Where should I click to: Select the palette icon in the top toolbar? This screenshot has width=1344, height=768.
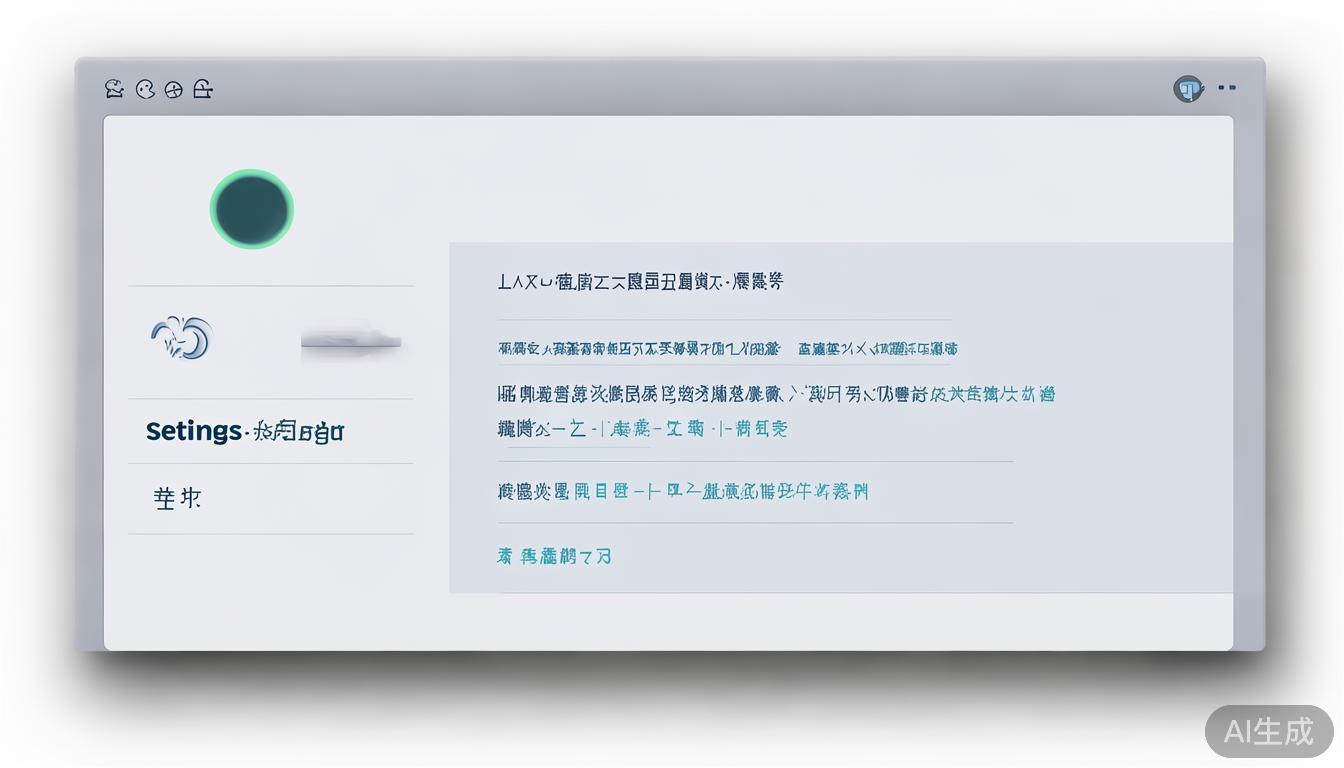click(145, 88)
